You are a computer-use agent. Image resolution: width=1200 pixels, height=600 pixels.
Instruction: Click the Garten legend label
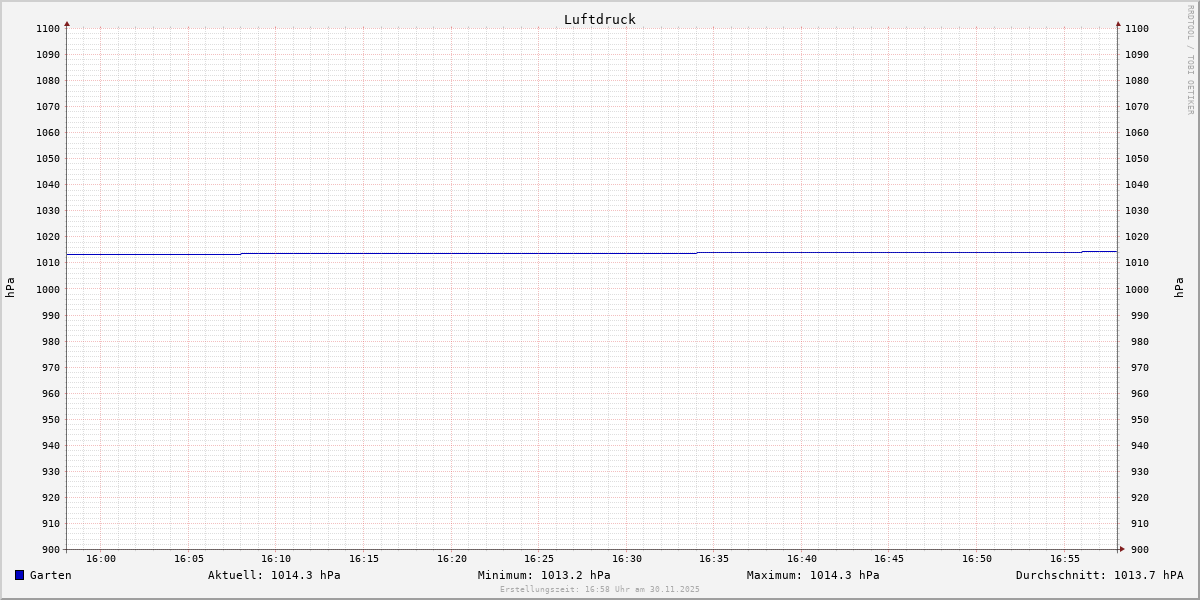point(50,575)
